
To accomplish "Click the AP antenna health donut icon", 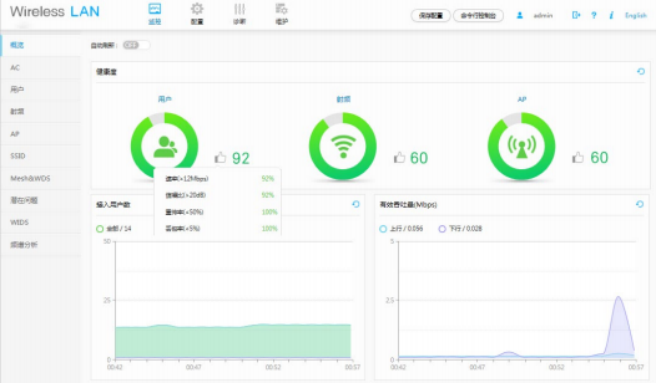I will 521,146.
